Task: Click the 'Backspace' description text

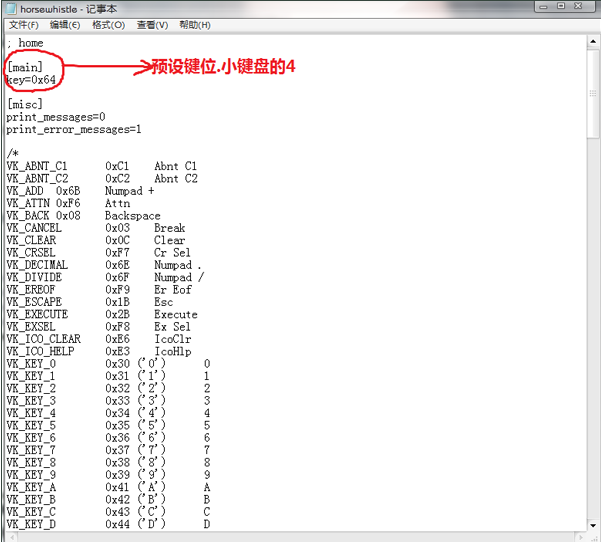Action: pos(133,216)
